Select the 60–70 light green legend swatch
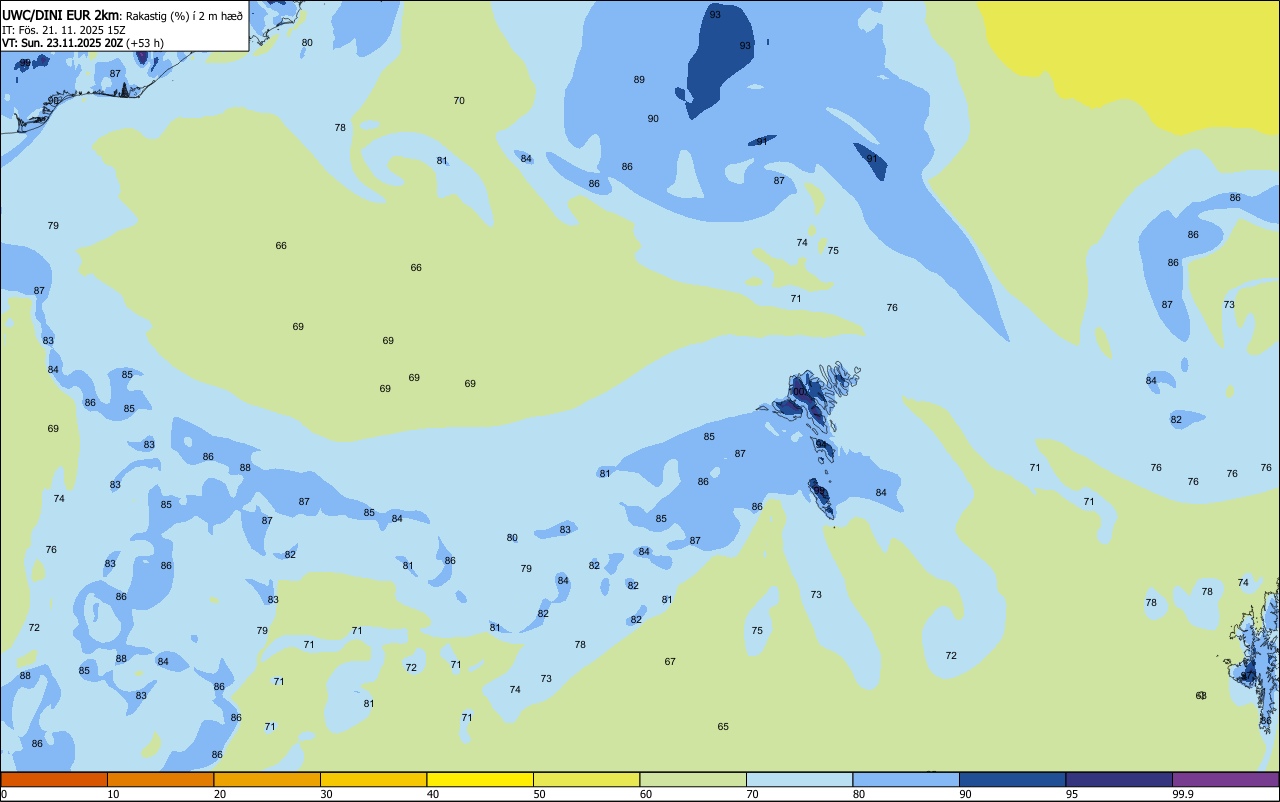 693,779
